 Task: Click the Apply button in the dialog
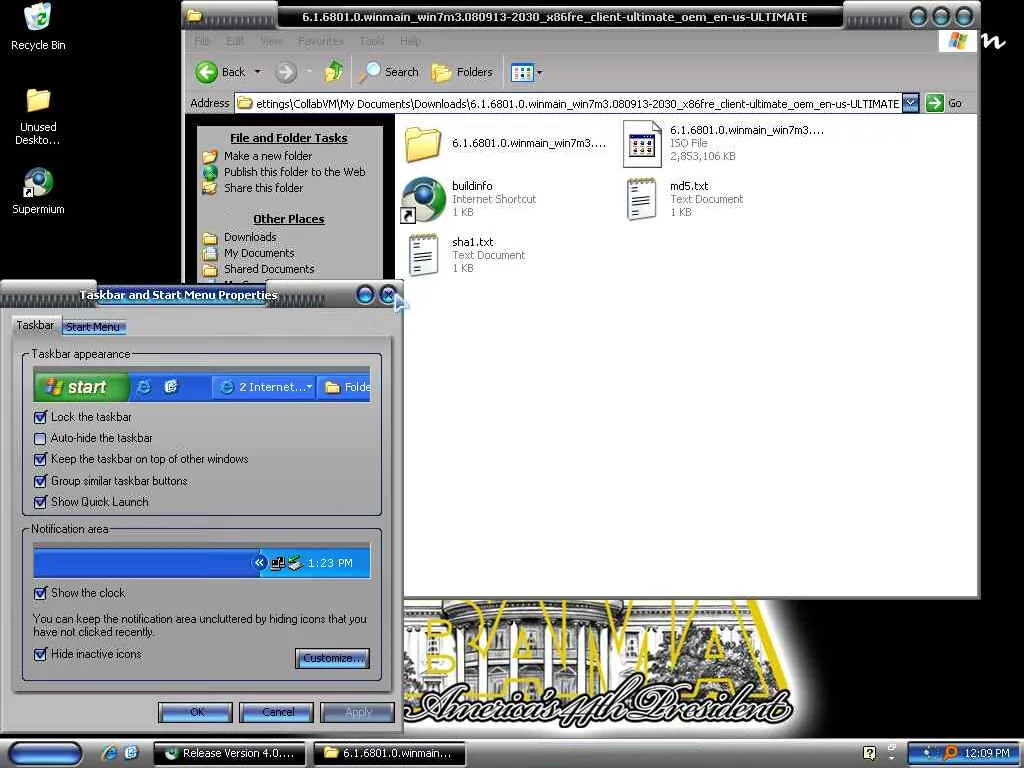pos(357,712)
